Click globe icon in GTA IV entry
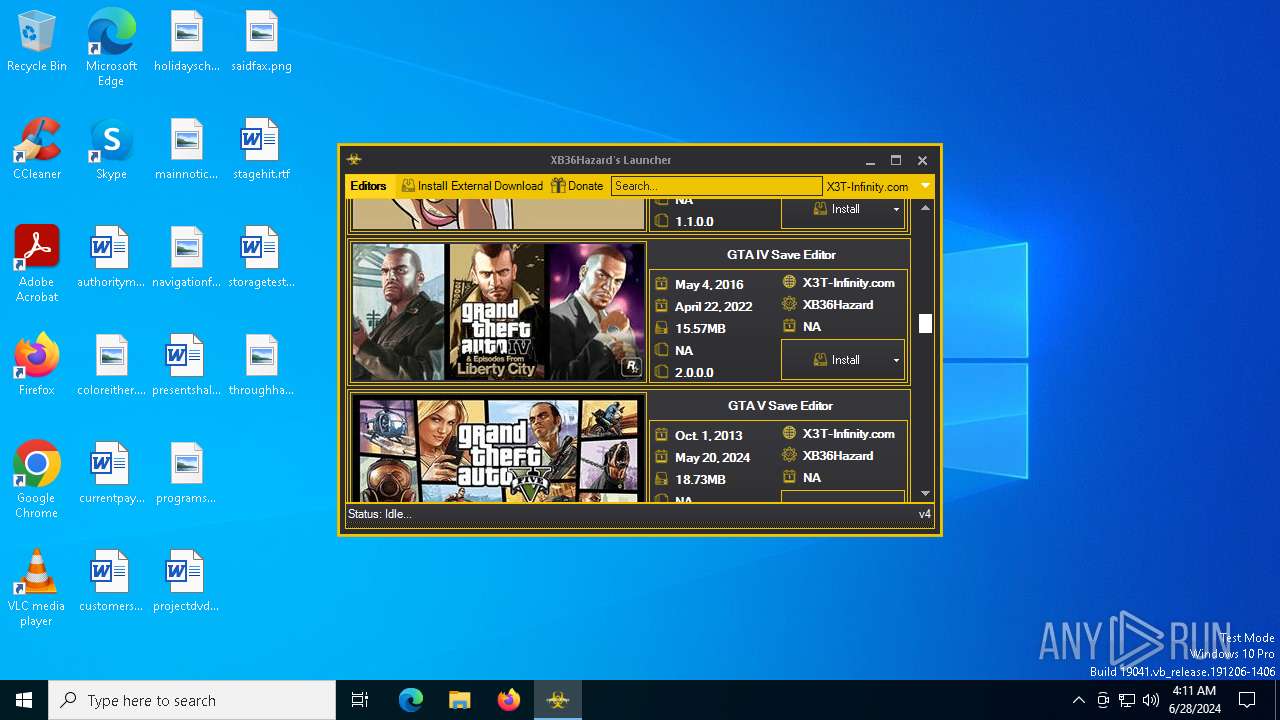The width and height of the screenshot is (1280, 720). coord(789,282)
